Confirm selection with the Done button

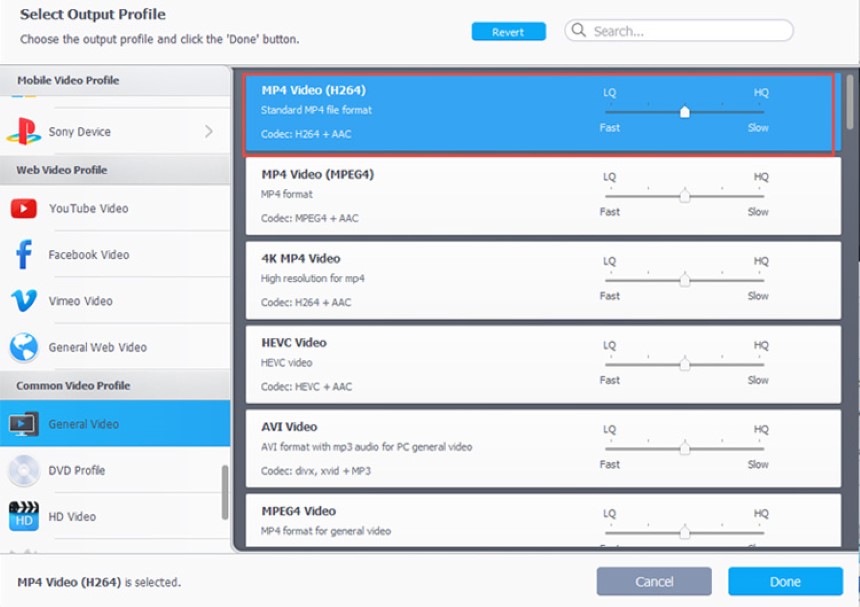(785, 581)
